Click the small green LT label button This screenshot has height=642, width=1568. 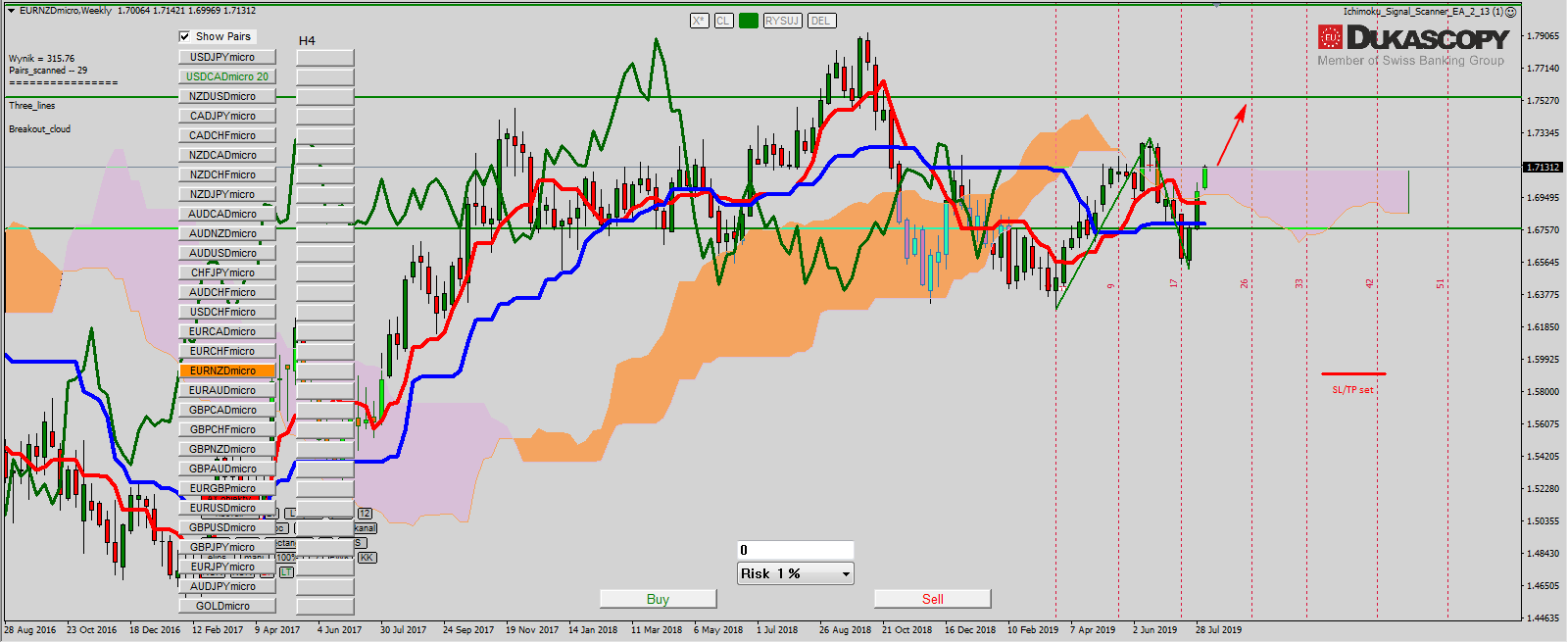(x=286, y=571)
